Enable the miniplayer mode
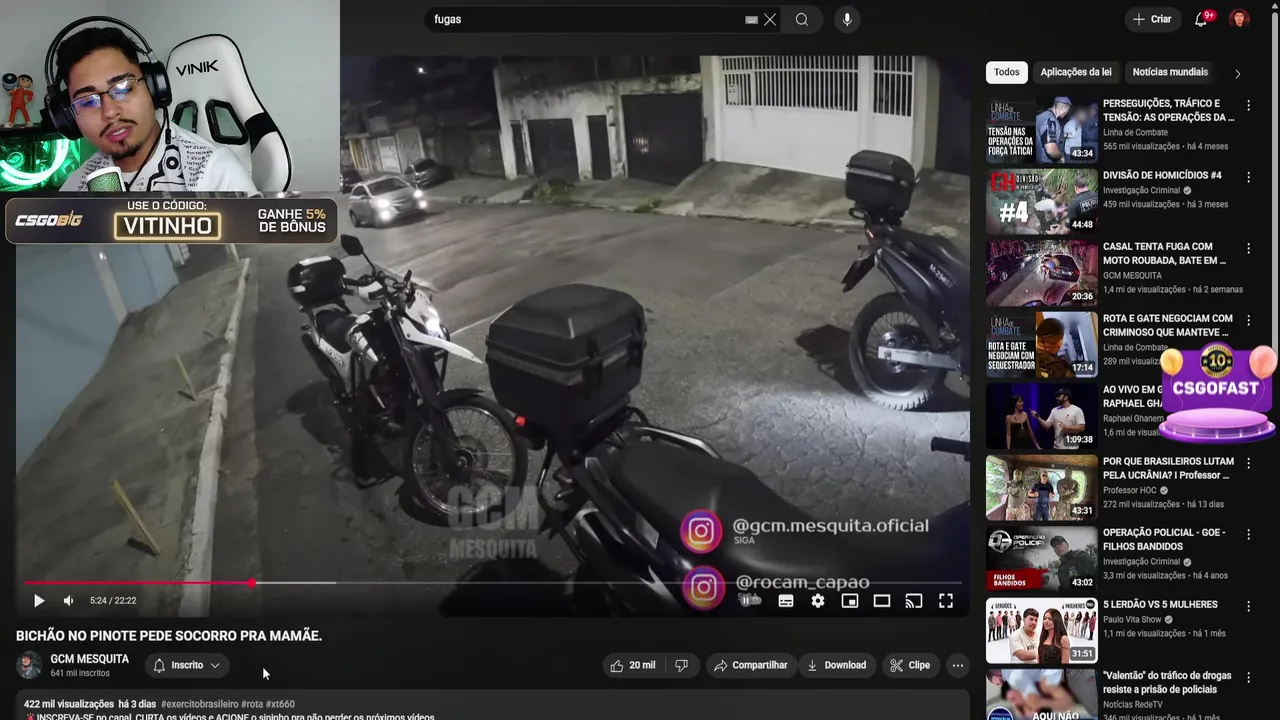Viewport: 1280px width, 720px height. pyautogui.click(x=850, y=601)
